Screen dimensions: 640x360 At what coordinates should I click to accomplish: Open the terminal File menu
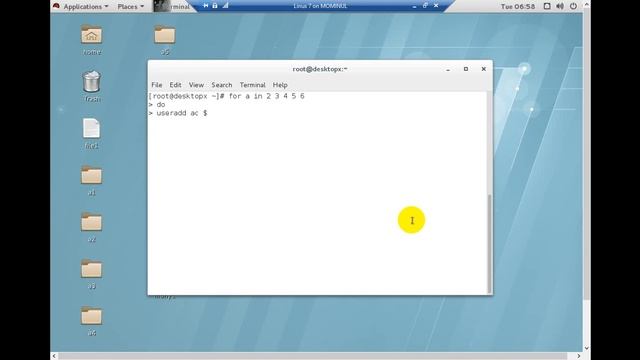[x=157, y=85]
